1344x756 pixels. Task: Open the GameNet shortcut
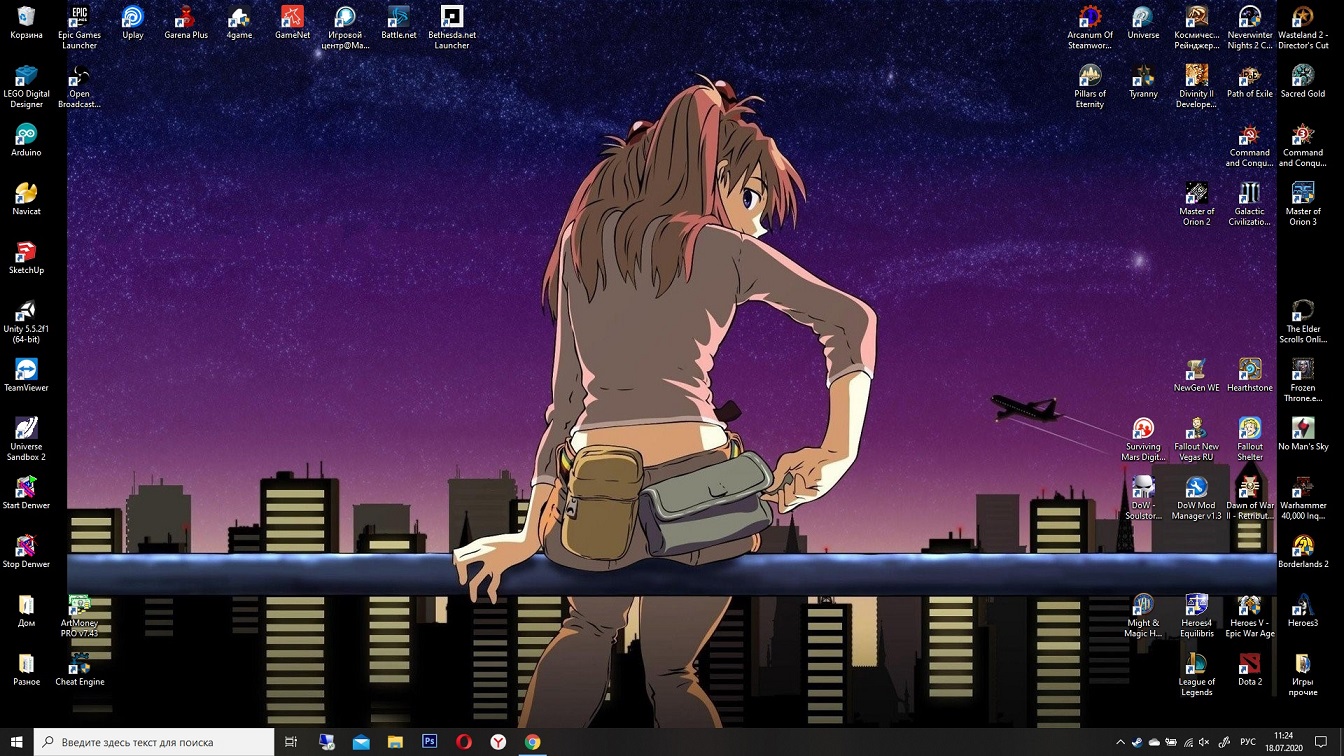[x=292, y=24]
